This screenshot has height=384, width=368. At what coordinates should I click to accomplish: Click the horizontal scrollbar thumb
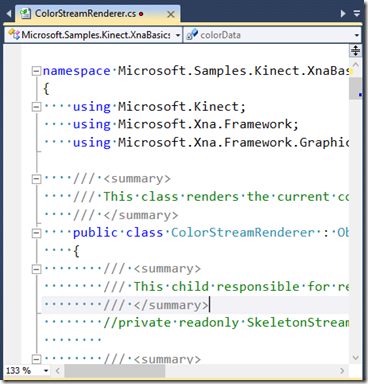115,371
